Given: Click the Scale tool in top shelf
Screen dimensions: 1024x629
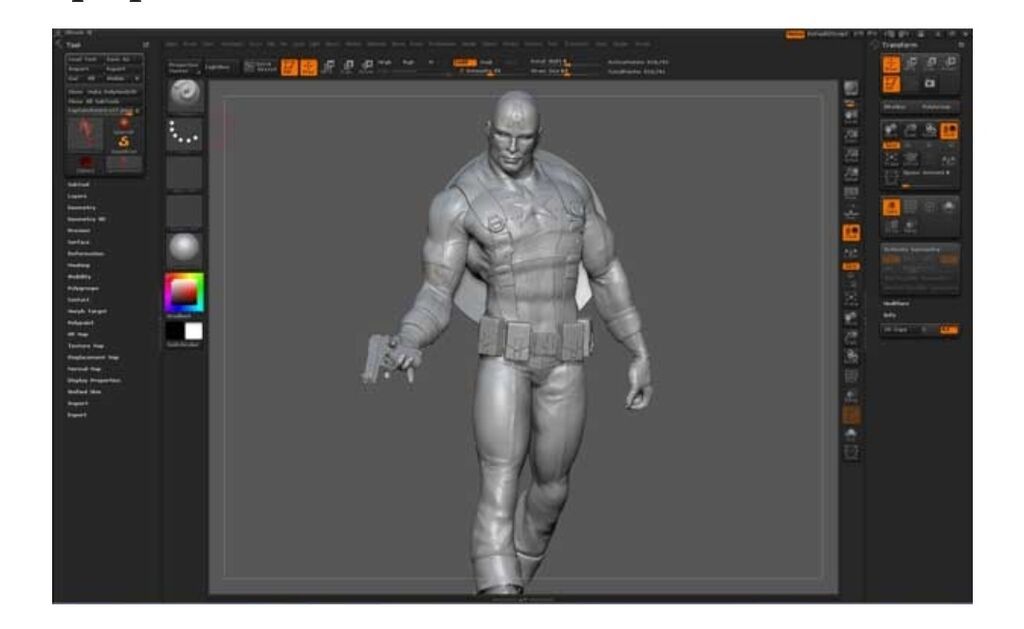Looking at the screenshot, I should [x=345, y=67].
